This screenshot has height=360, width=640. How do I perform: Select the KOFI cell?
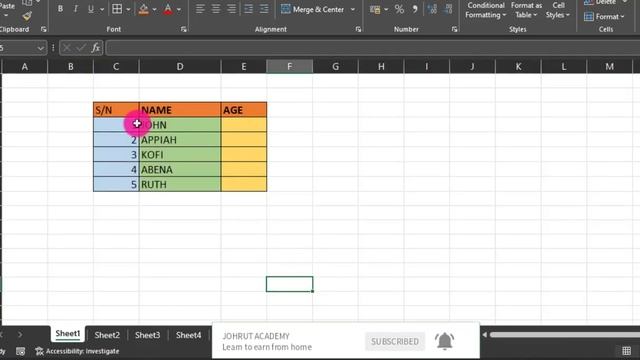pos(180,155)
